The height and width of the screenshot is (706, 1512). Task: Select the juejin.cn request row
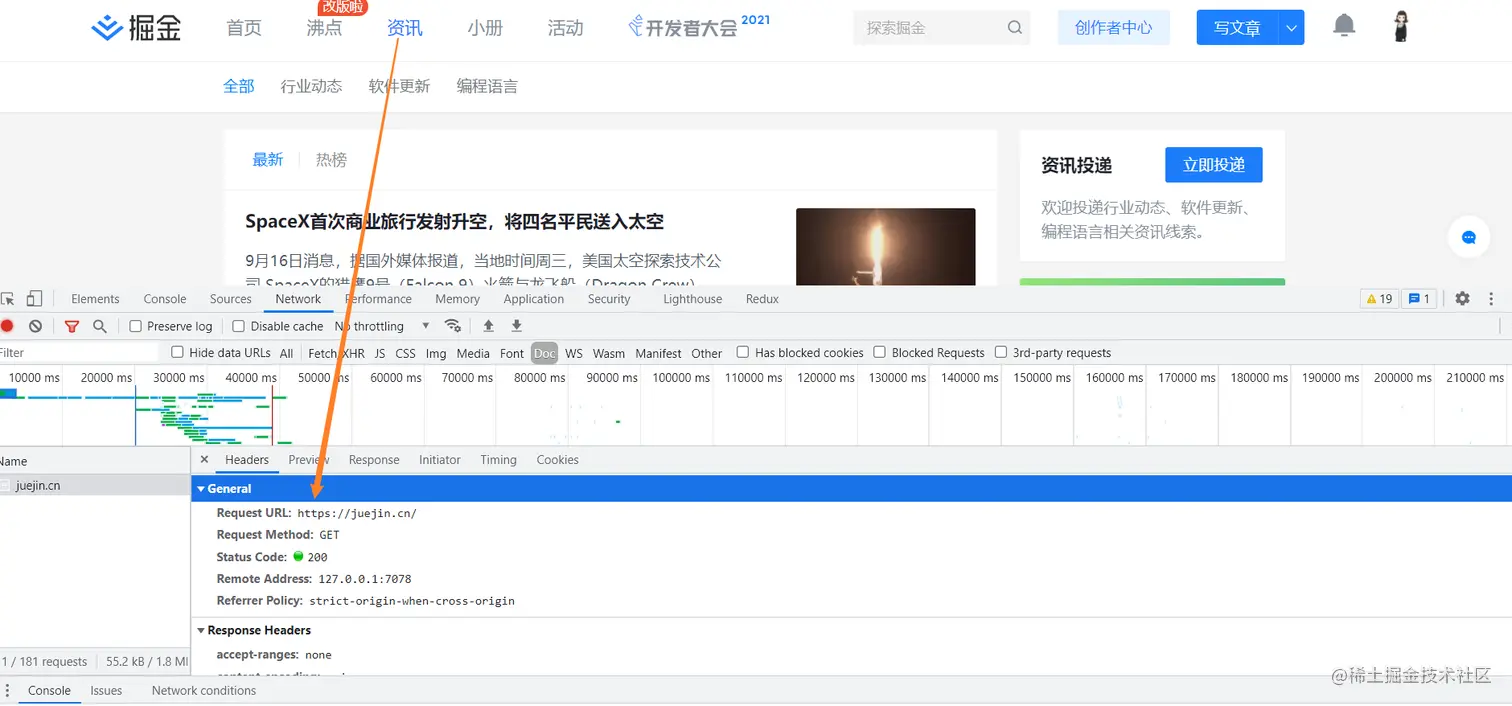[x=95, y=485]
